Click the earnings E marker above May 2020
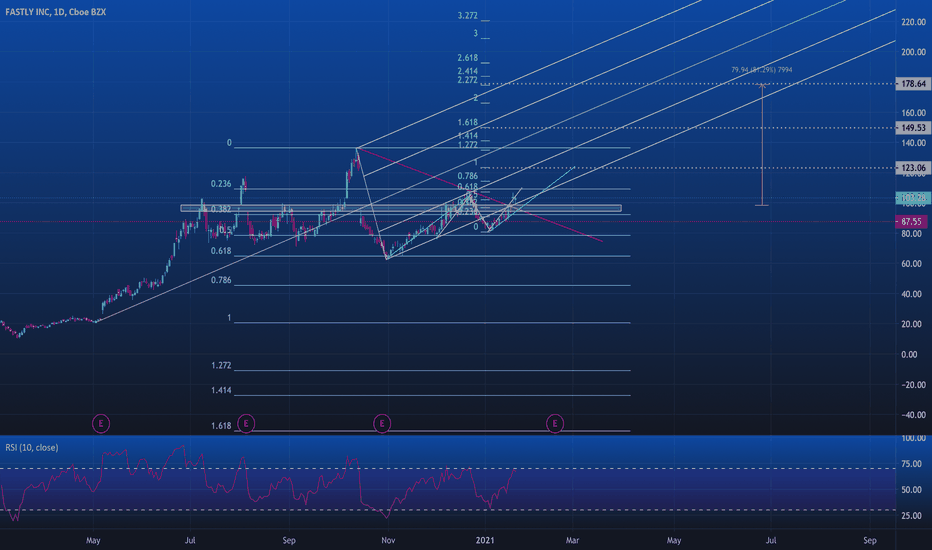This screenshot has height=550, width=932. 100,424
